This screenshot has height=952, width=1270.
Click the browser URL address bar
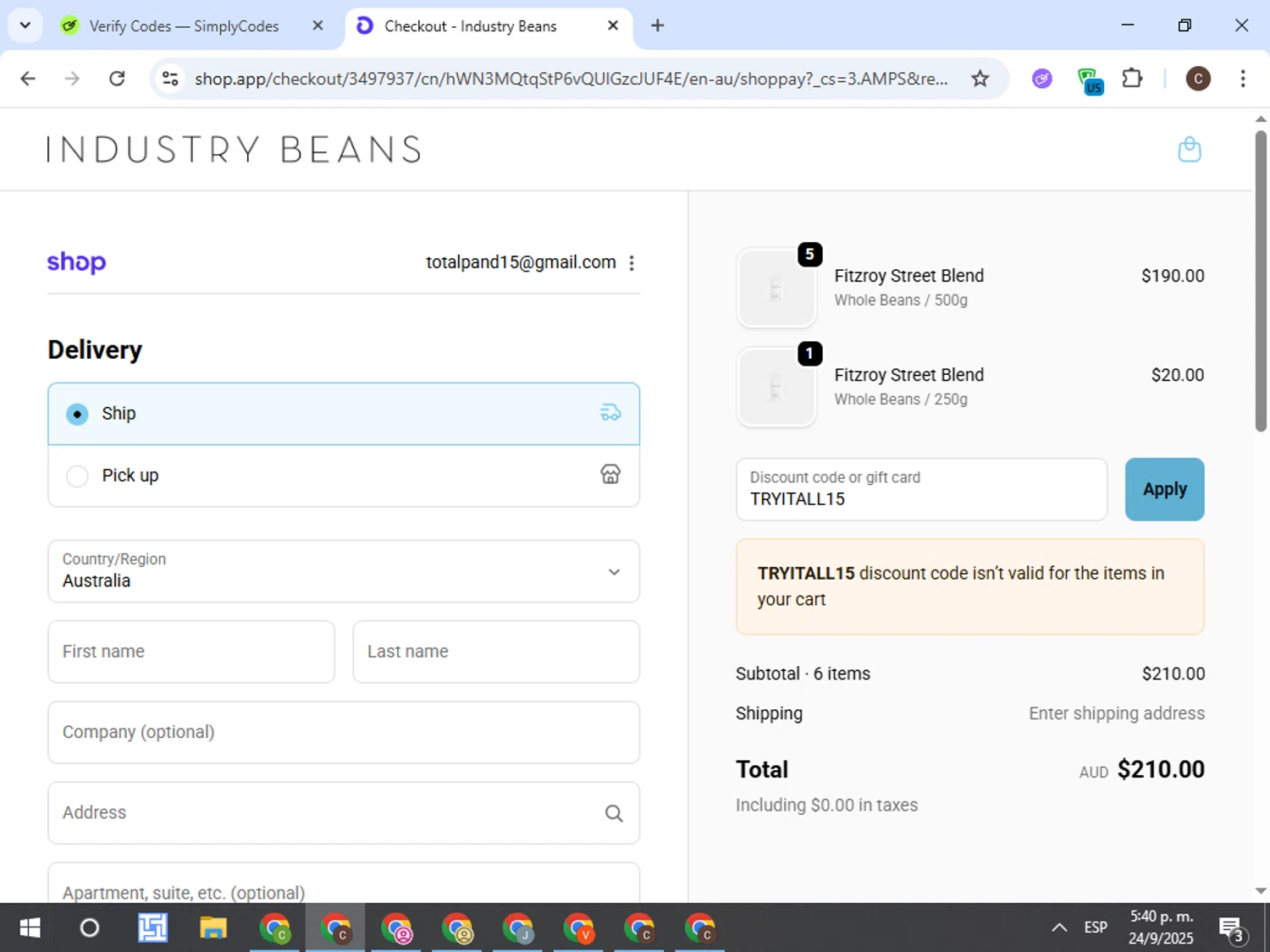point(571,79)
